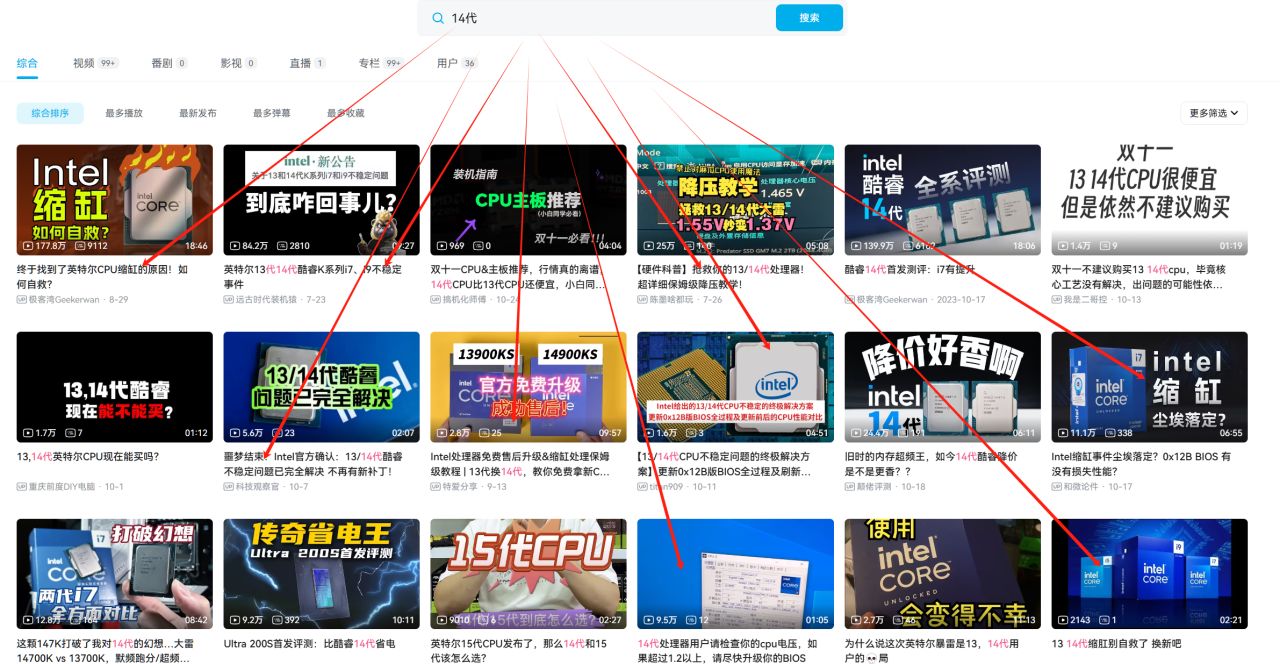The width and height of the screenshot is (1280, 664).
Task: Open the 13900KS 14900KS 官方免费升级 thumbnail
Action: click(528, 387)
